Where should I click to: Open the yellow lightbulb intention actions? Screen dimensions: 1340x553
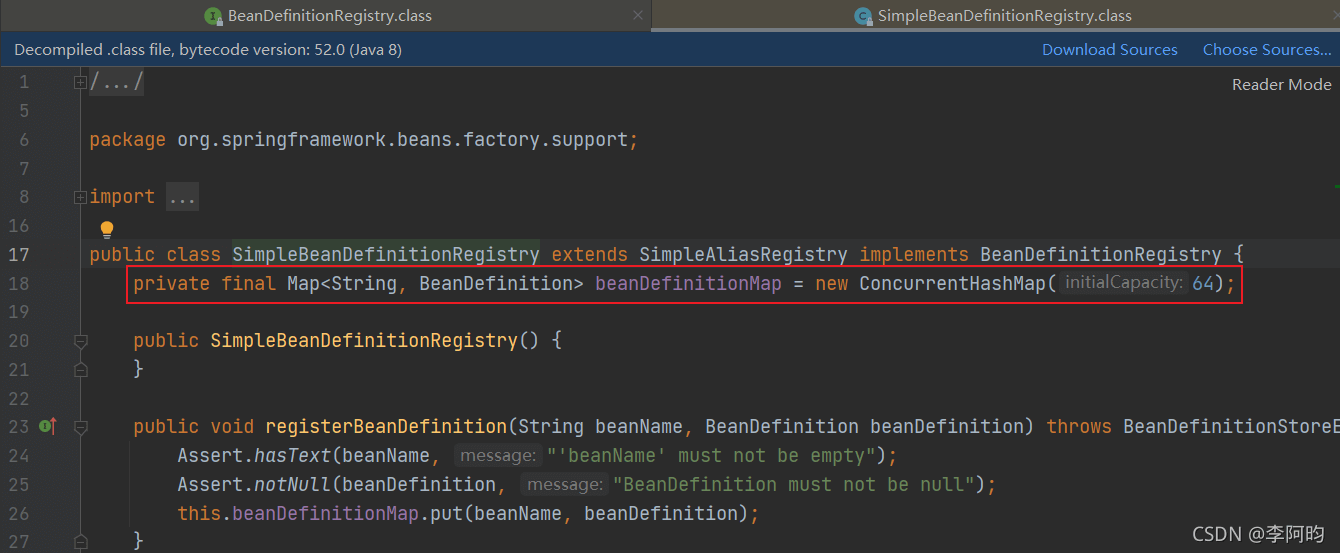[x=107, y=230]
